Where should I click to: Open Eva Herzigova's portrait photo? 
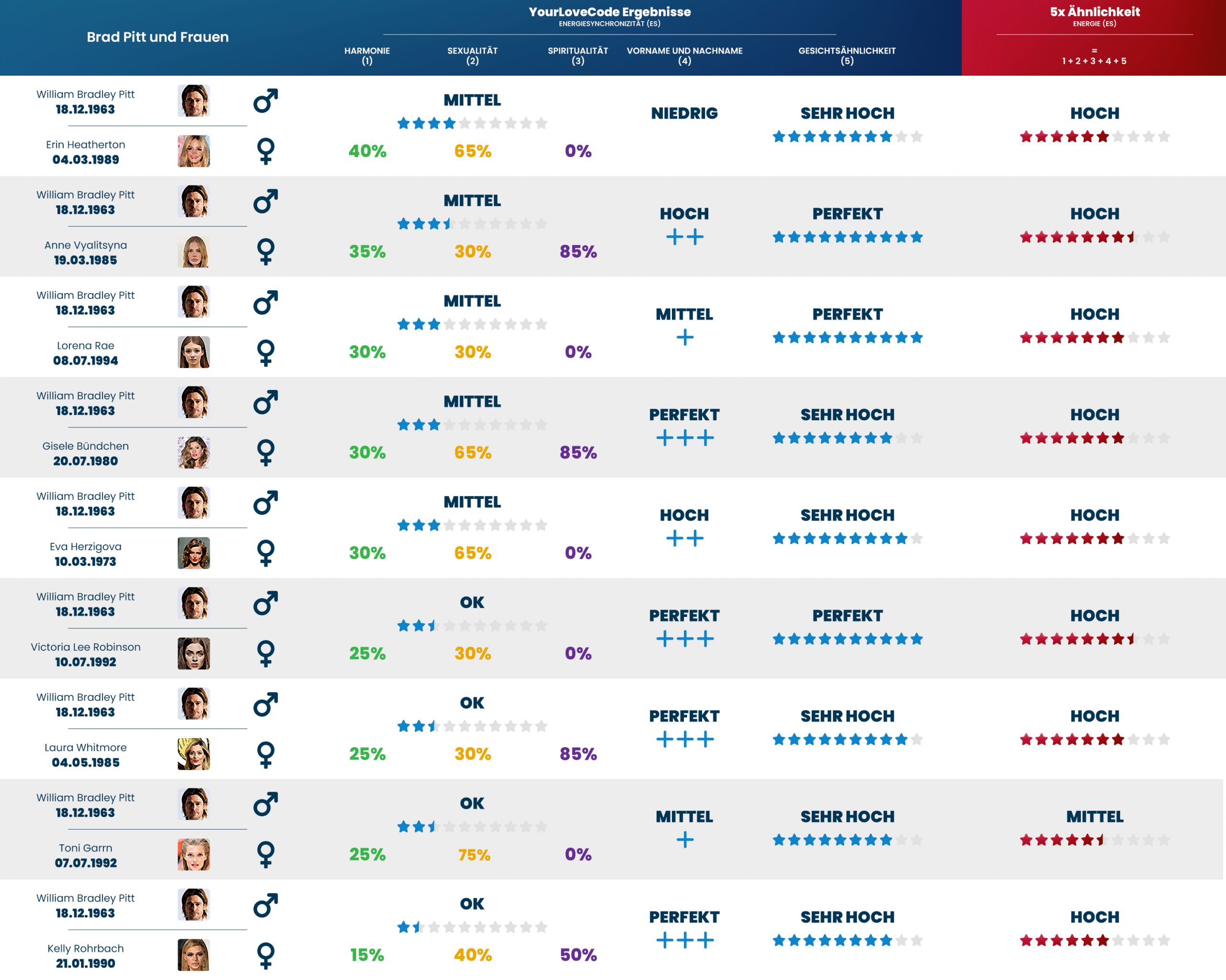(x=193, y=553)
